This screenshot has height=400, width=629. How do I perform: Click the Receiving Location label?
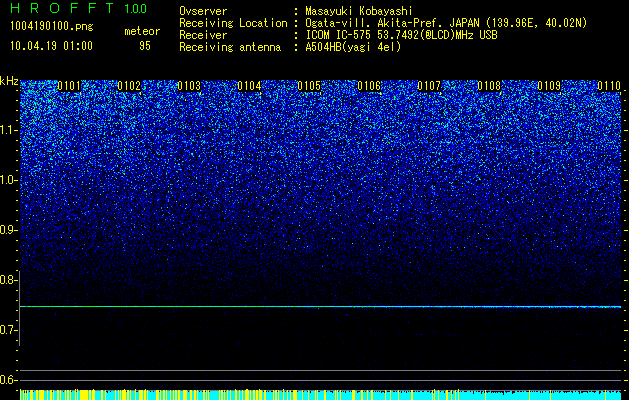(x=233, y=23)
